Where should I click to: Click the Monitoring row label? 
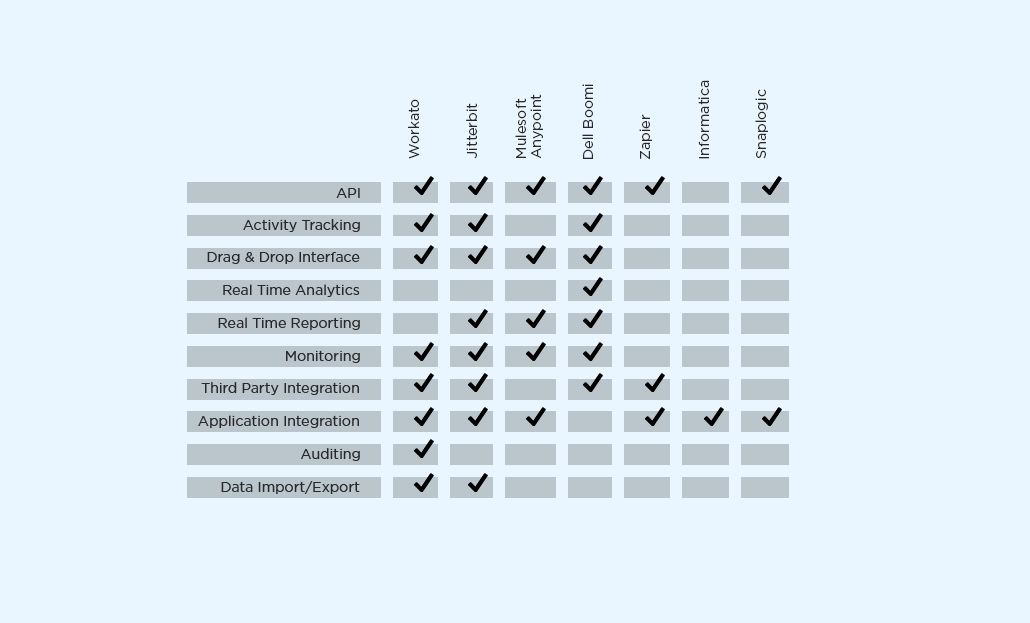point(322,356)
